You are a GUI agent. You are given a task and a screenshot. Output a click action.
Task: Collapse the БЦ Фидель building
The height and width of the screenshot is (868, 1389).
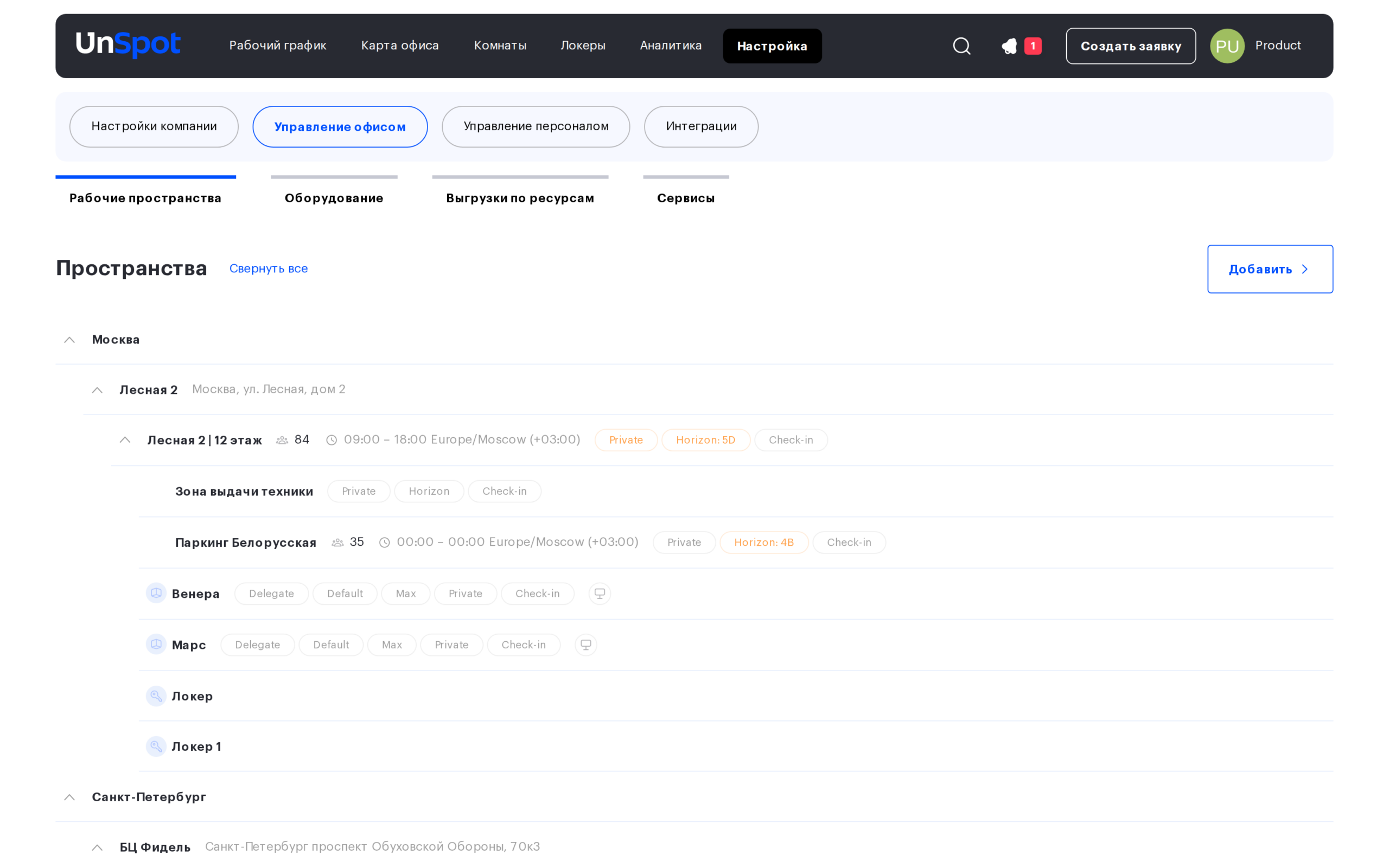(98, 847)
